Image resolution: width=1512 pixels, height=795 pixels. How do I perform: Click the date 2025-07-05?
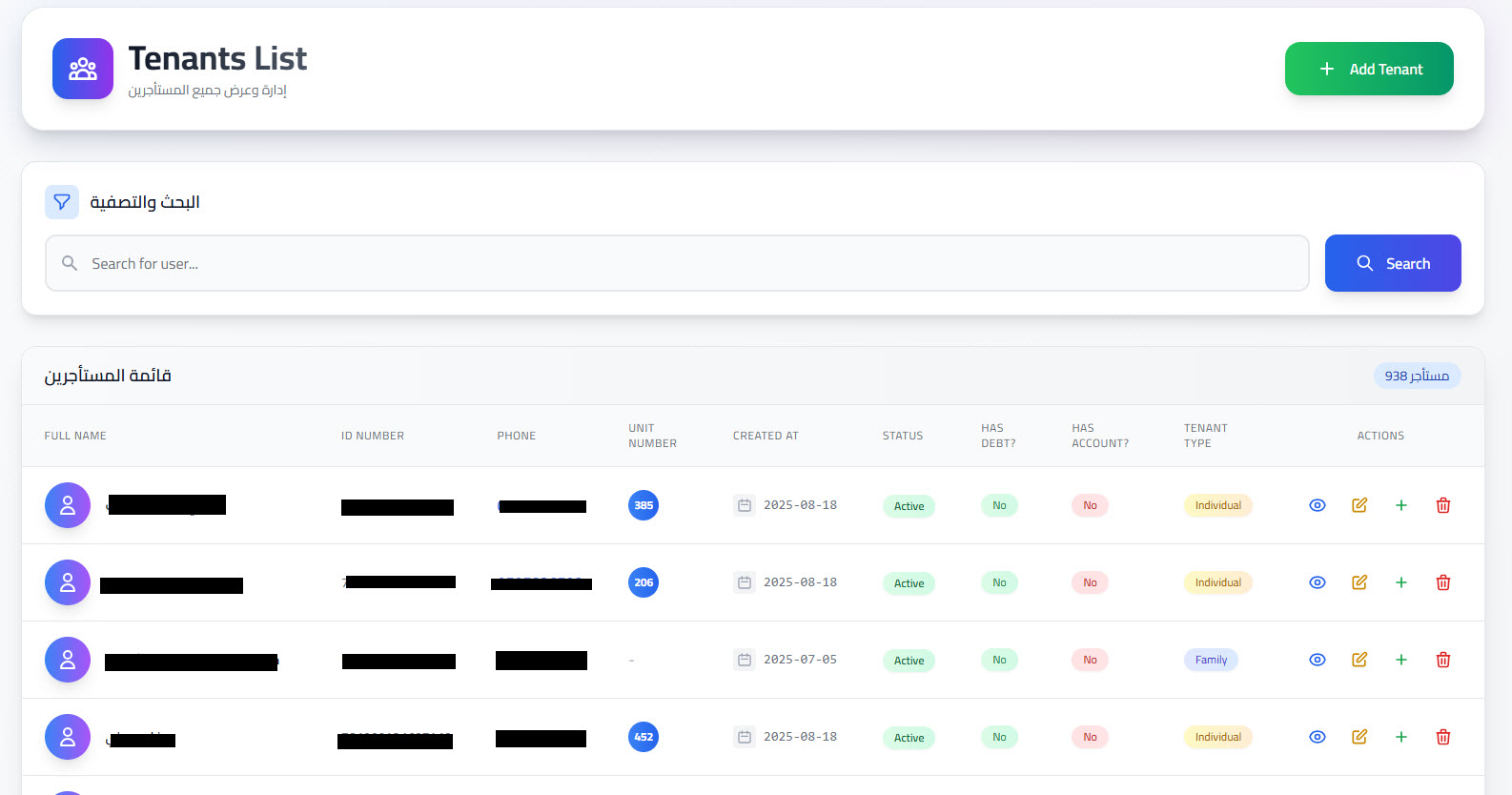click(800, 660)
